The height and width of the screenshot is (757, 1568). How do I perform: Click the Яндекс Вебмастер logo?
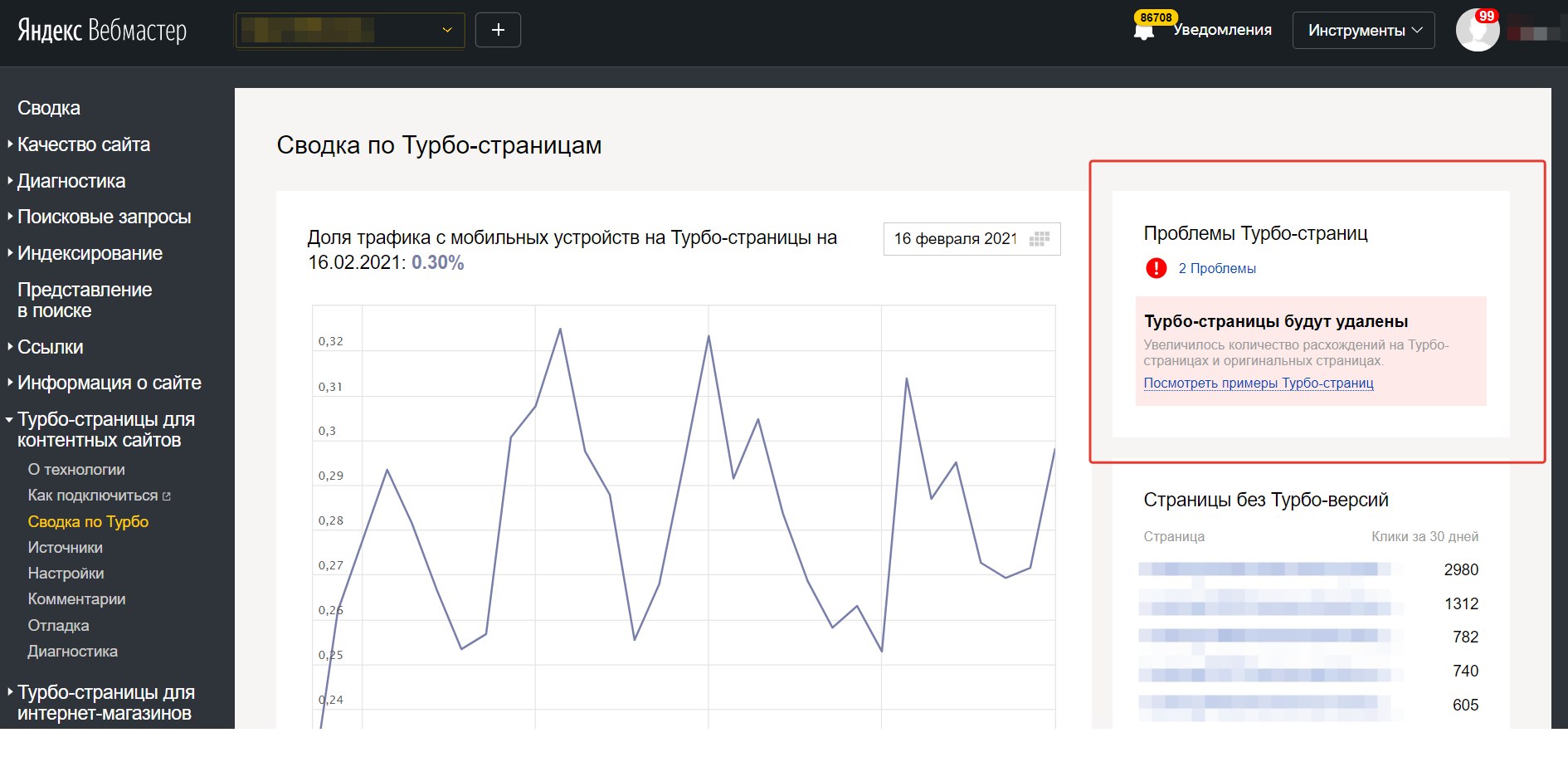(102, 31)
